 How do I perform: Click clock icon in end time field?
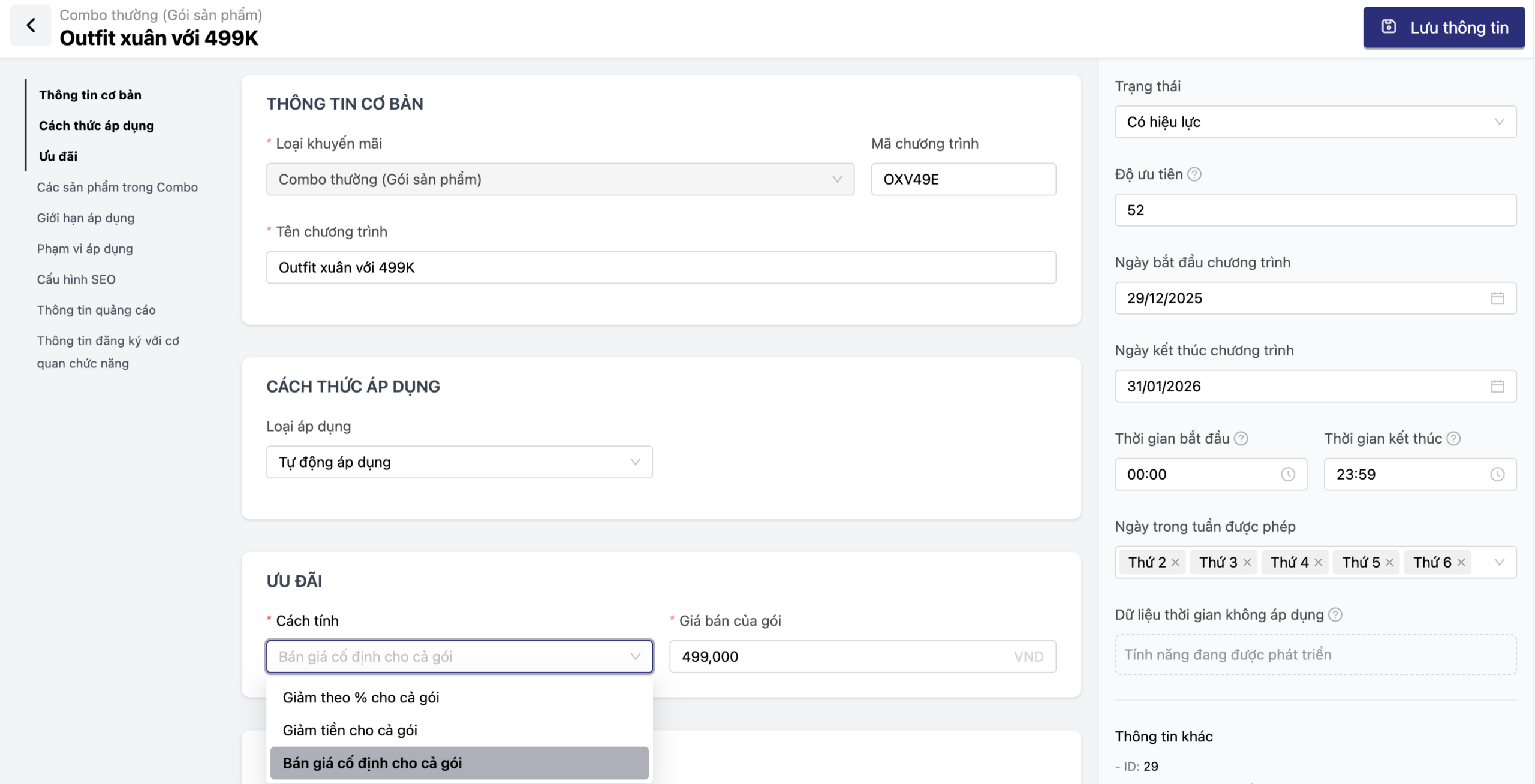tap(1497, 474)
